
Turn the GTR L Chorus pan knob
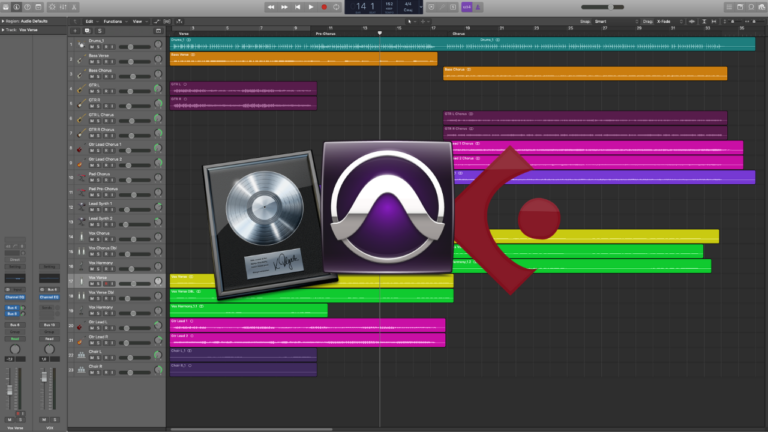tap(158, 118)
